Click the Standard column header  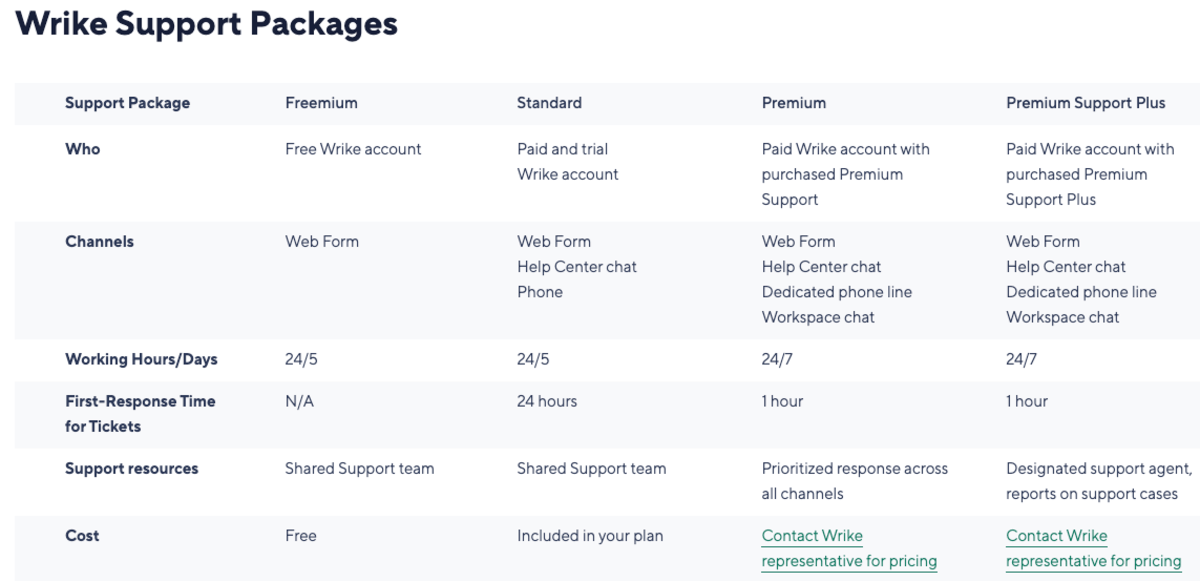549,103
